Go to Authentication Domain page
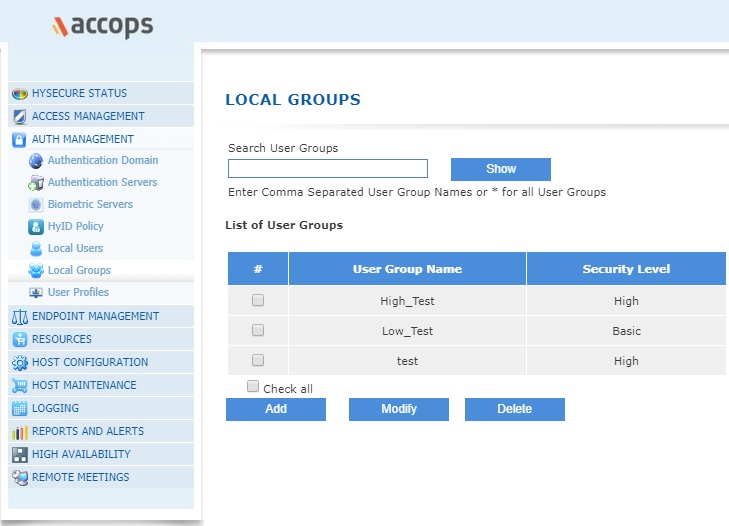This screenshot has width=729, height=526. 103,160
